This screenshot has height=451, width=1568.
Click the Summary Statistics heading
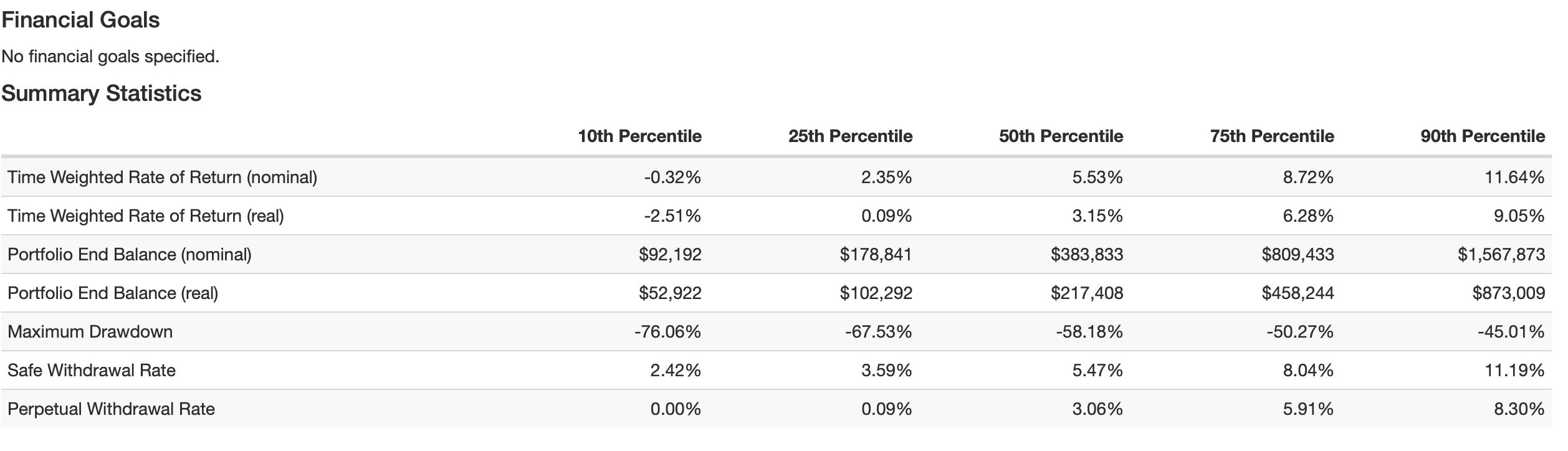pos(101,93)
